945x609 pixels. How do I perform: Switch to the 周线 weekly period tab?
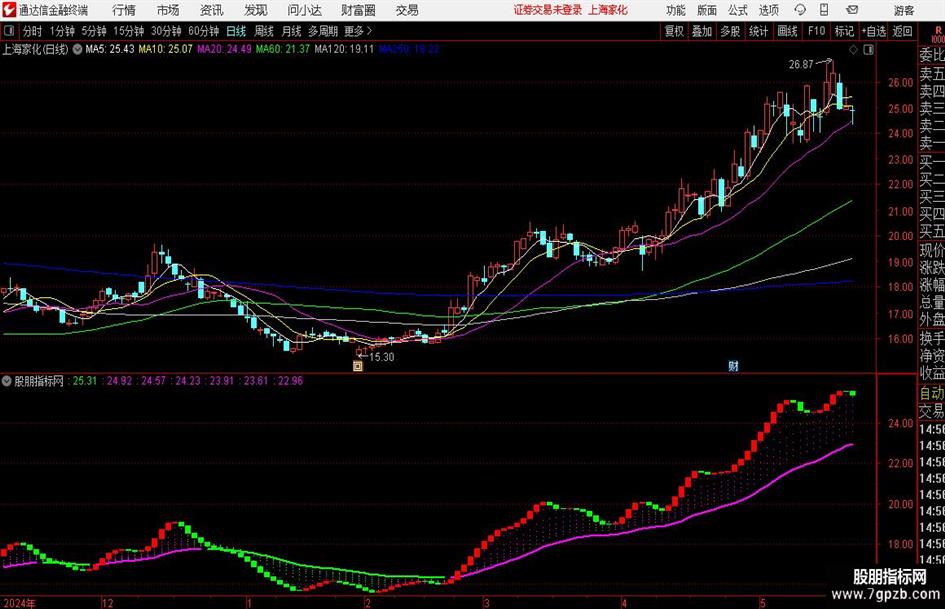(263, 31)
